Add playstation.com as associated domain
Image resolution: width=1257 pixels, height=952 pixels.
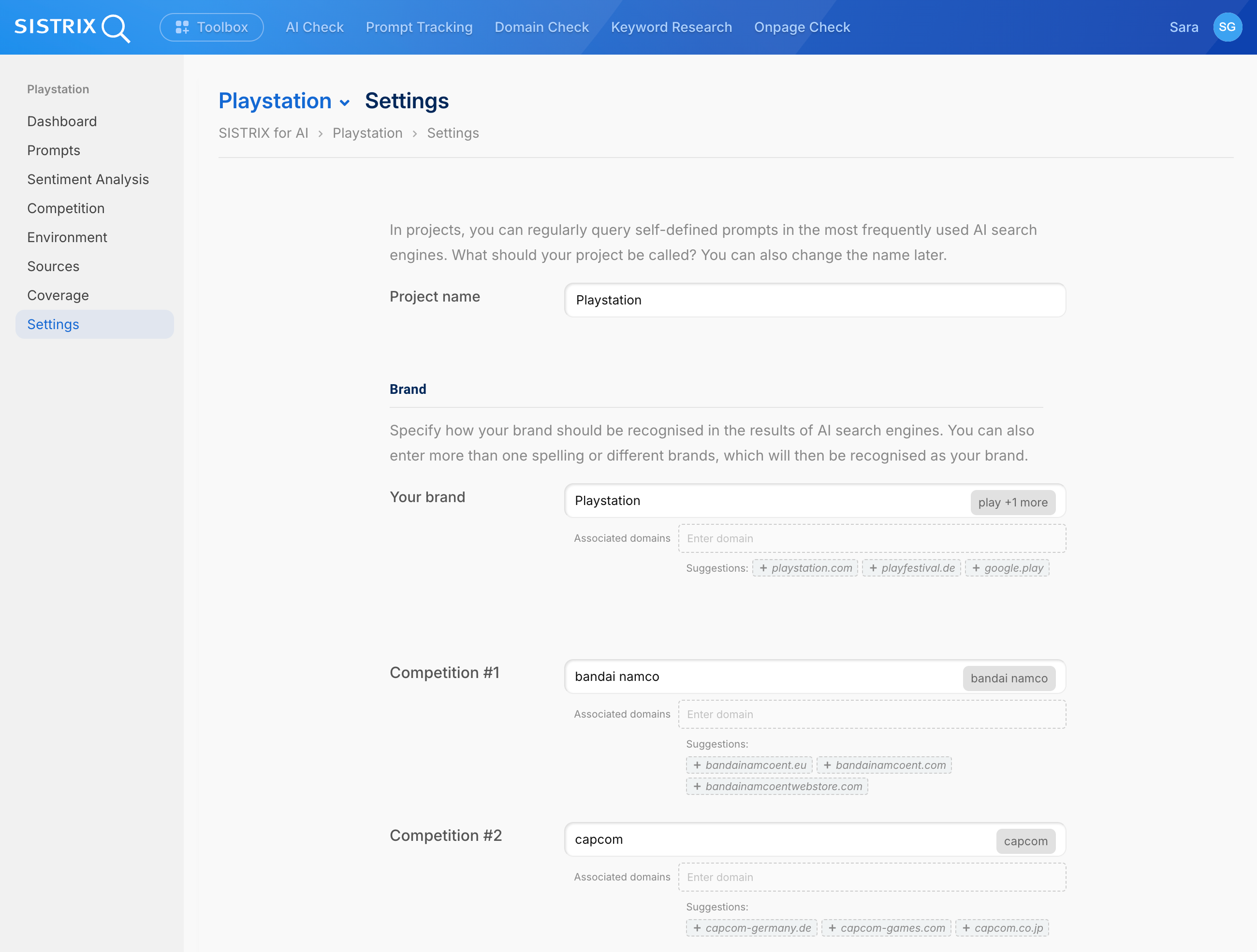[x=804, y=567]
